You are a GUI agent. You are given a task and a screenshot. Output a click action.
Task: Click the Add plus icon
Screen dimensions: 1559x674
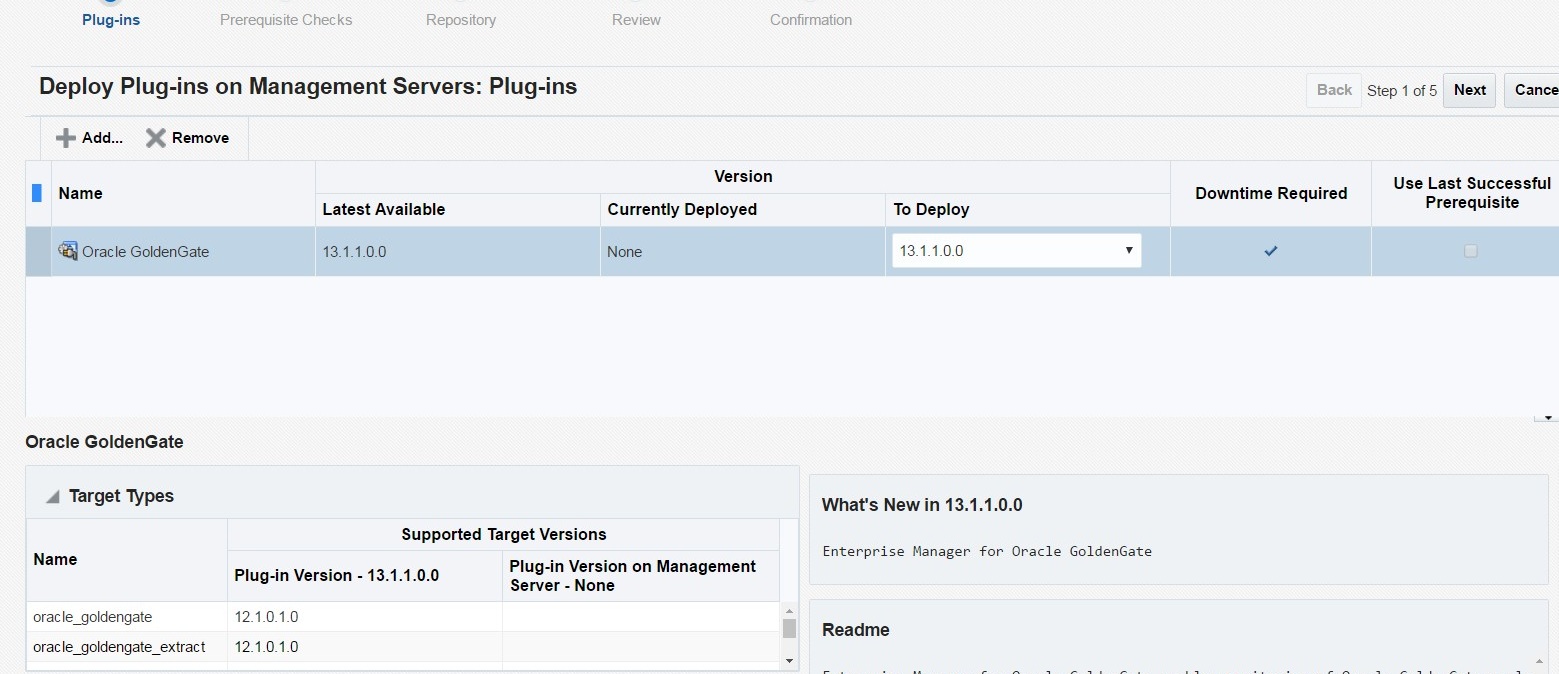pos(65,138)
